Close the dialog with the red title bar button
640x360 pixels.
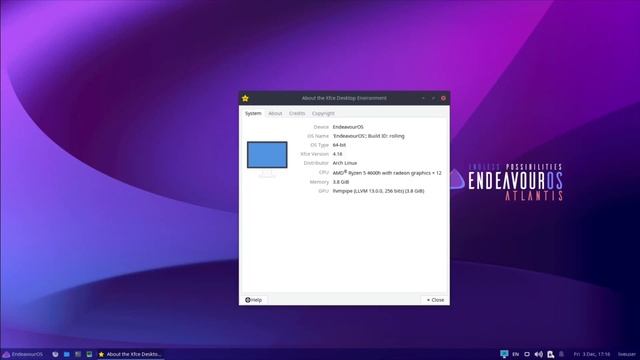click(x=443, y=98)
